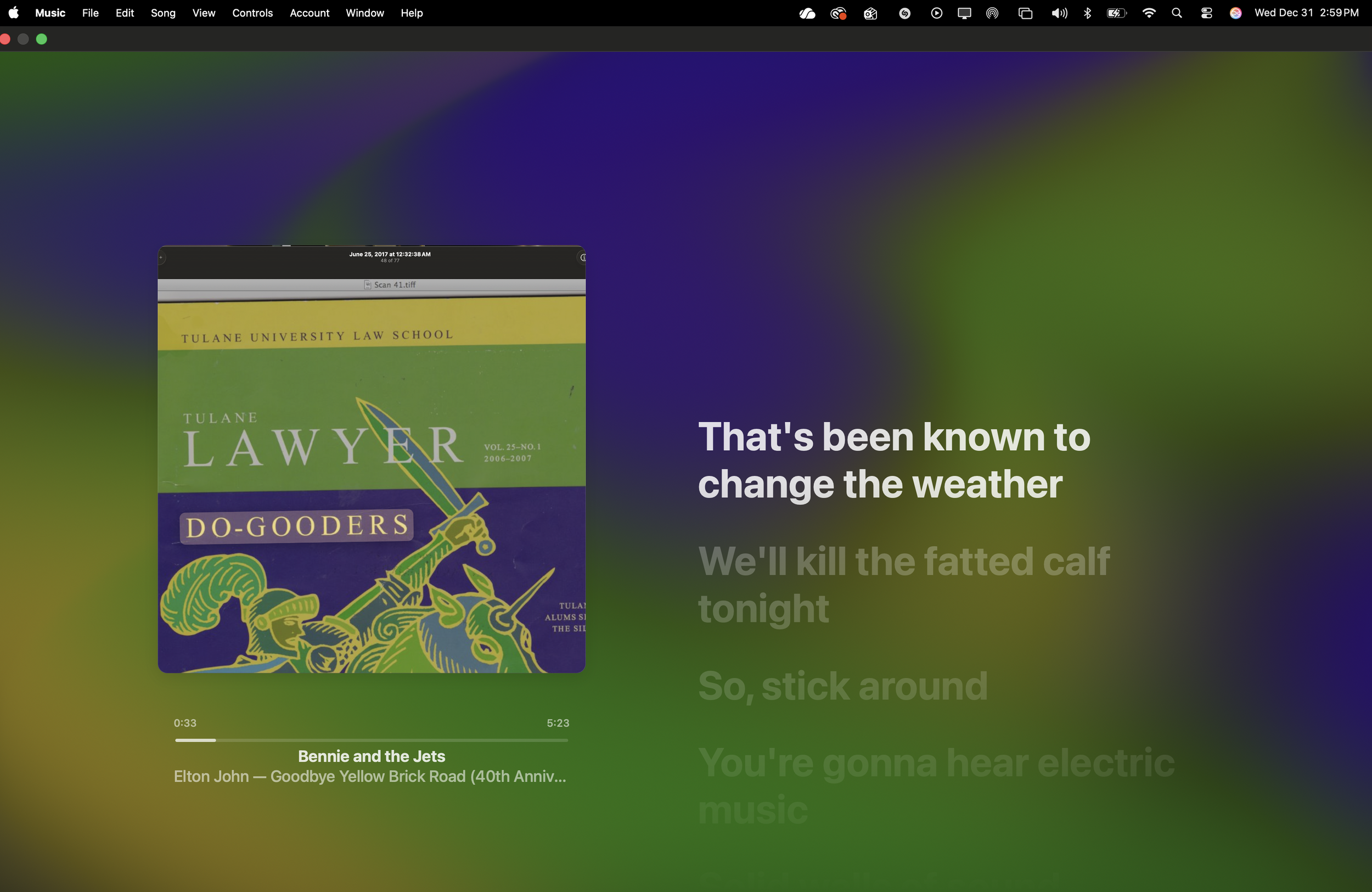
Task: Jump to lyric "We'll kill the fatted calf tonight"
Action: click(903, 584)
